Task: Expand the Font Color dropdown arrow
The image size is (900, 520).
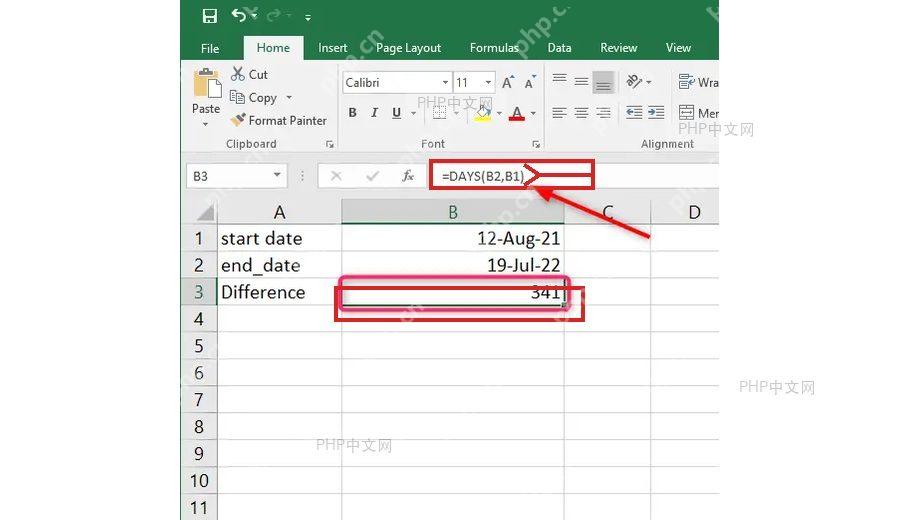Action: [533, 113]
